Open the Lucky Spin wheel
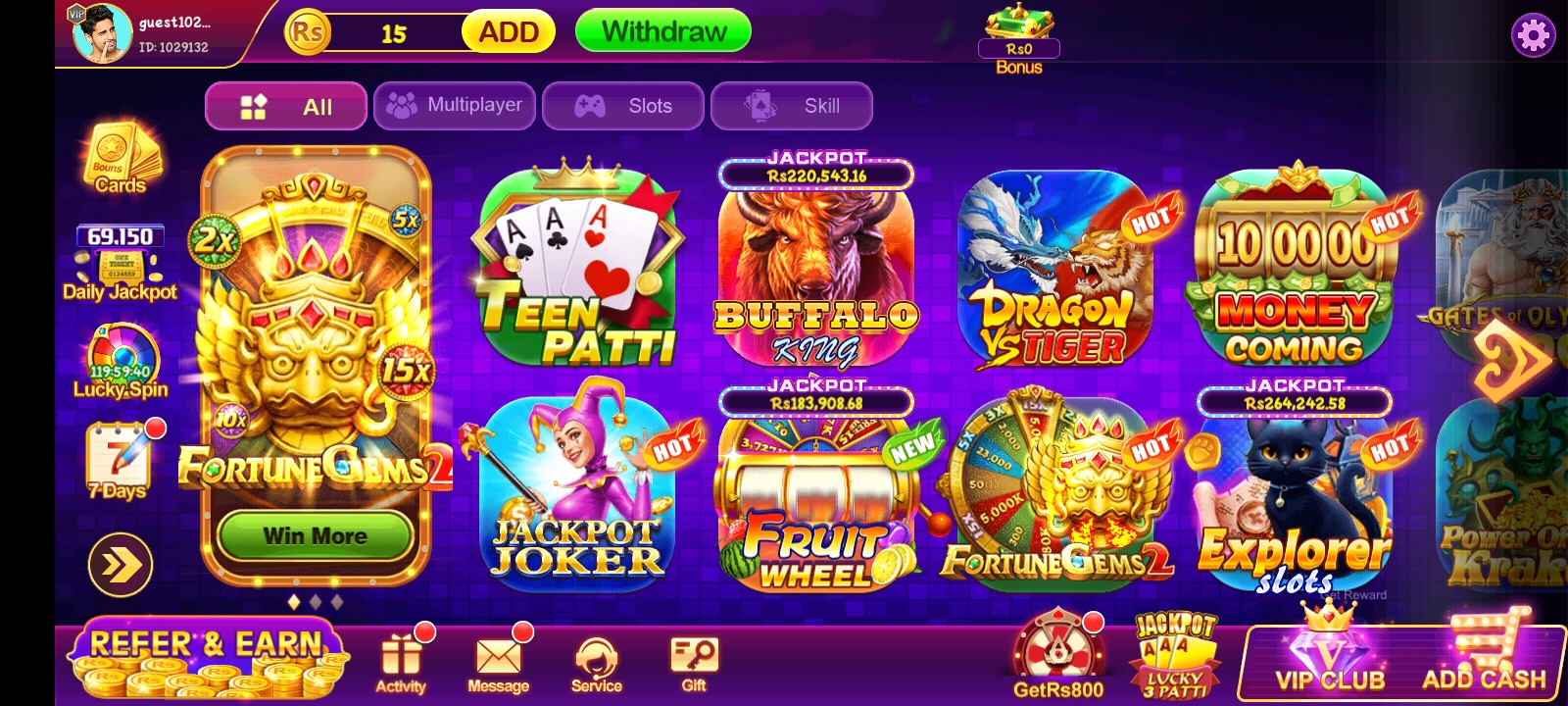The height and width of the screenshot is (706, 1568). click(122, 362)
